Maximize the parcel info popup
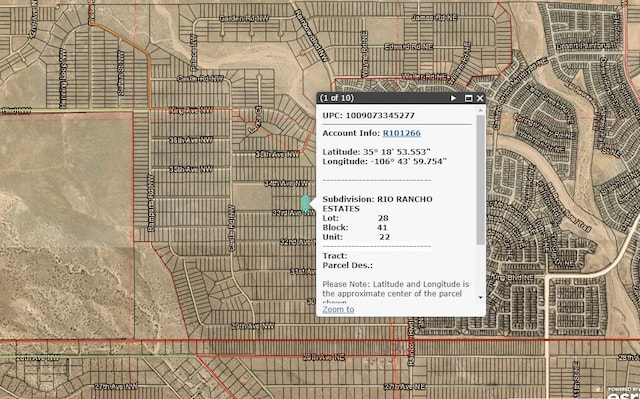This screenshot has width=640, height=399. pos(468,98)
